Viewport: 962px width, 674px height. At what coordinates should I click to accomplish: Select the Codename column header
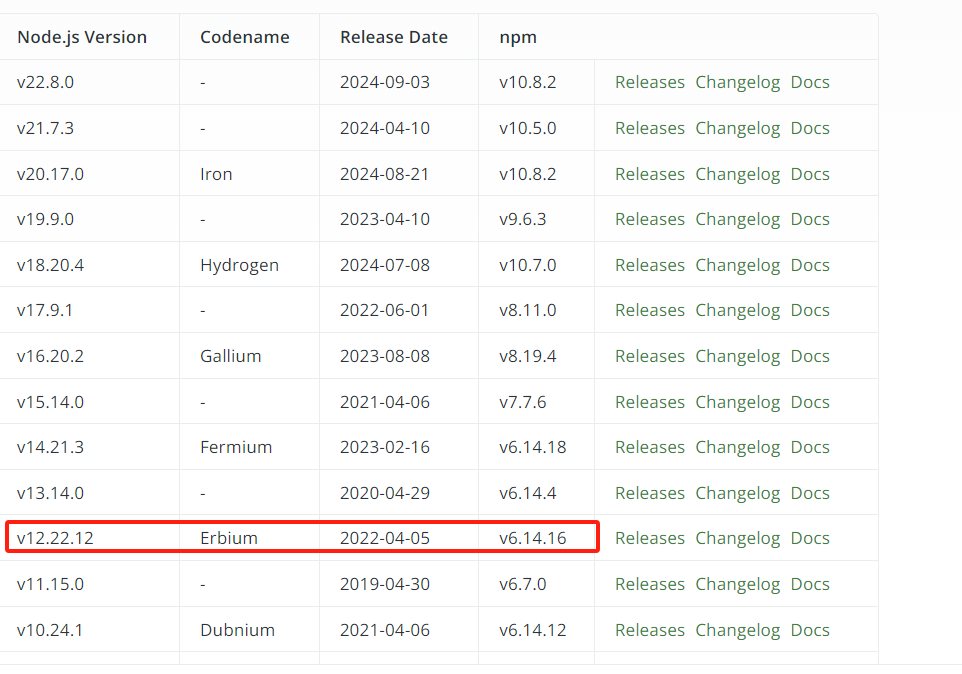(x=245, y=37)
